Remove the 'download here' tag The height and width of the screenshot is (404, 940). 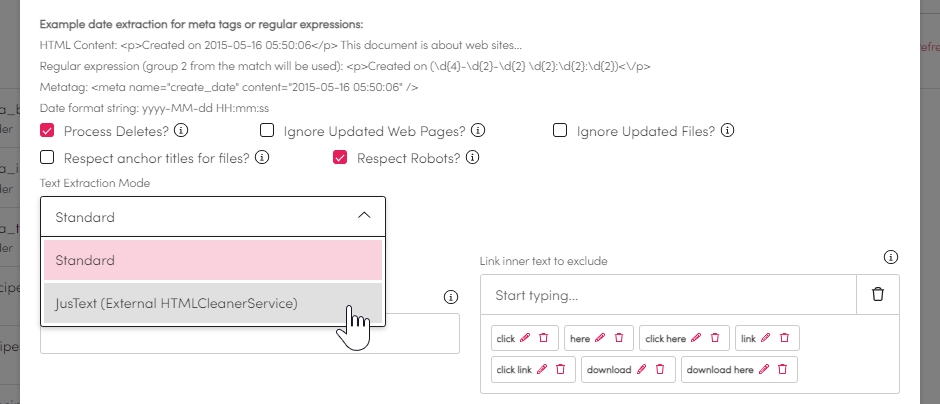point(782,369)
